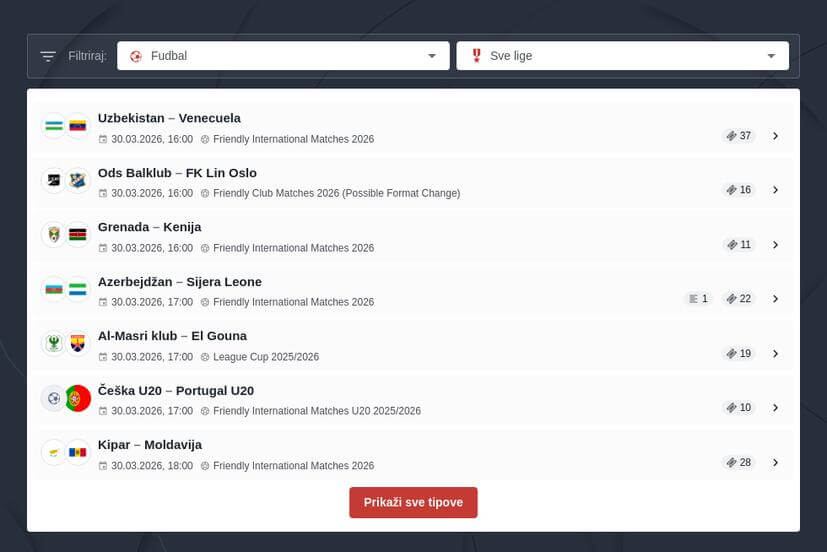This screenshot has height=552, width=827.
Task: Expand the Uzbekistan – Venecuela match arrow
Action: (x=775, y=136)
